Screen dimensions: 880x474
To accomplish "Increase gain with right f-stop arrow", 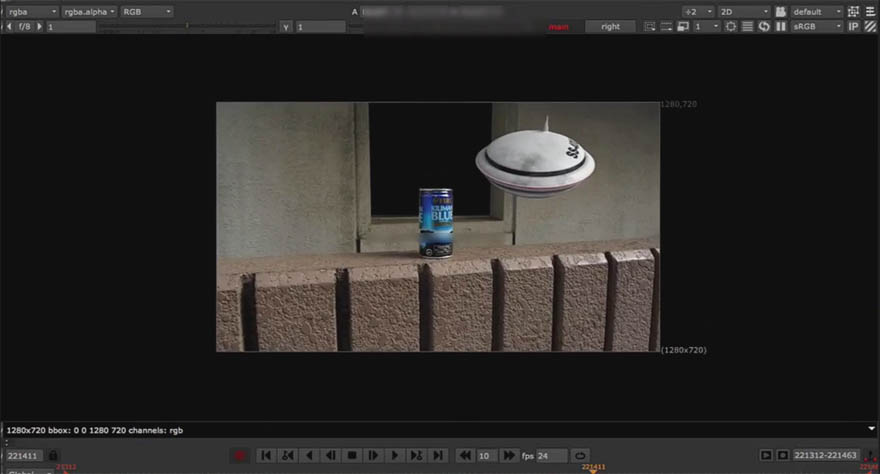I will click(39, 26).
